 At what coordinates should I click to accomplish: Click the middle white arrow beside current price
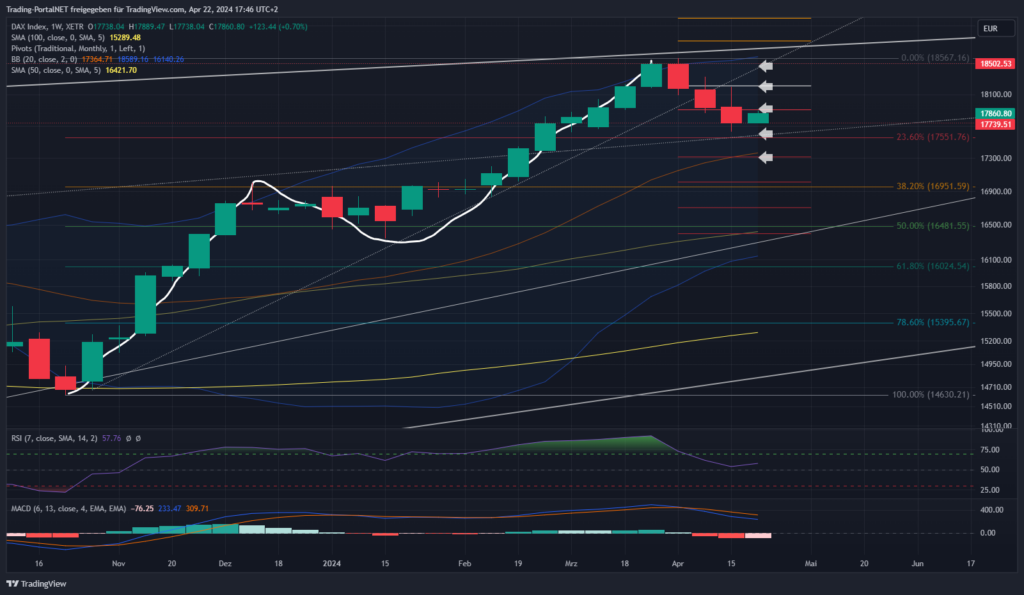[x=766, y=109]
